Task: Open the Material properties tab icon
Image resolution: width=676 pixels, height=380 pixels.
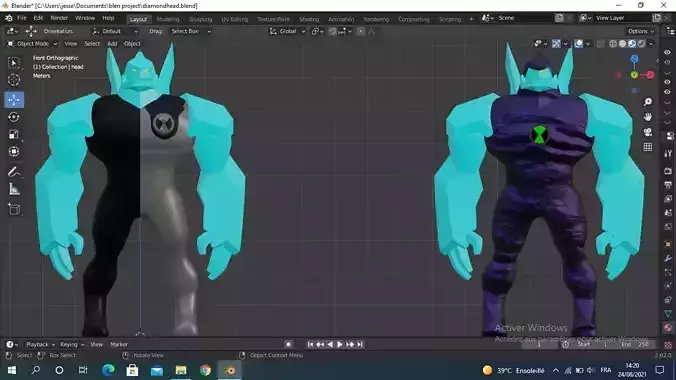Action: click(x=668, y=327)
